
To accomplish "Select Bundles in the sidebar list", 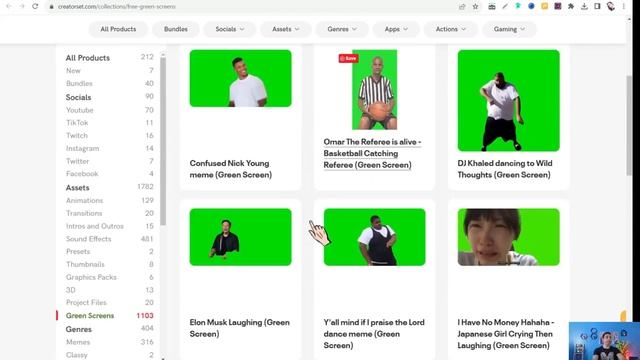I will [x=79, y=83].
